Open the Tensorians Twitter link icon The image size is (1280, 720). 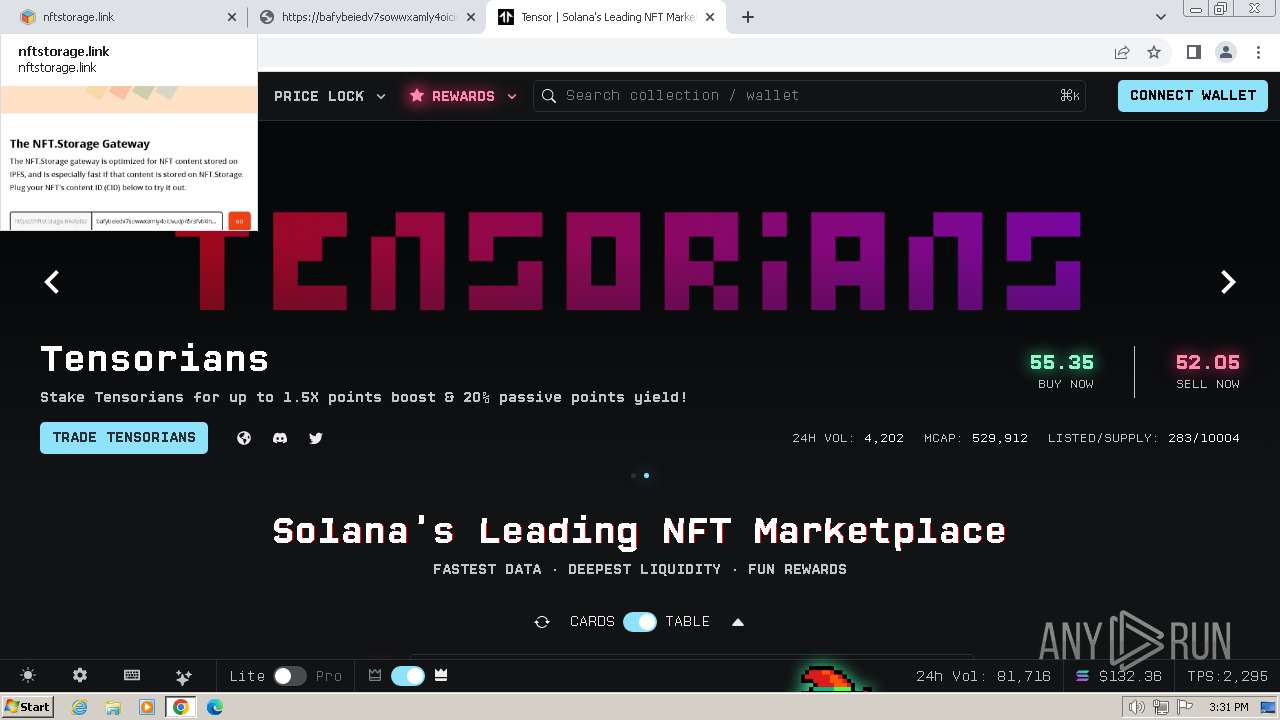[x=316, y=438]
